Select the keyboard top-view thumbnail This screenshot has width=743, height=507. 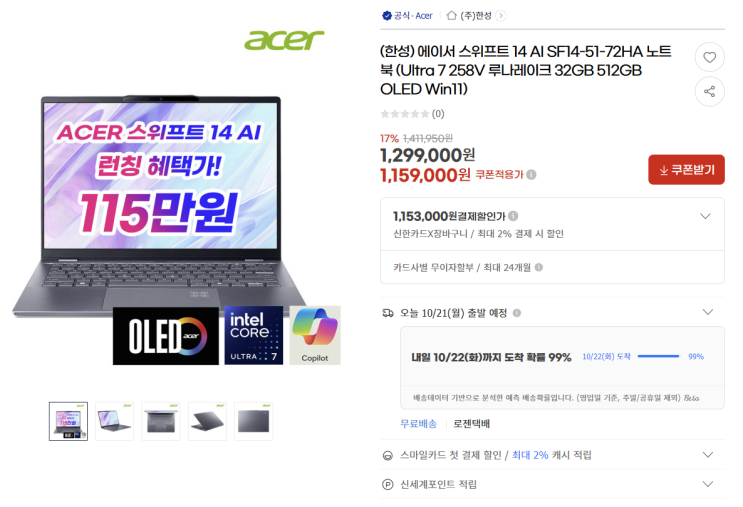(161, 421)
